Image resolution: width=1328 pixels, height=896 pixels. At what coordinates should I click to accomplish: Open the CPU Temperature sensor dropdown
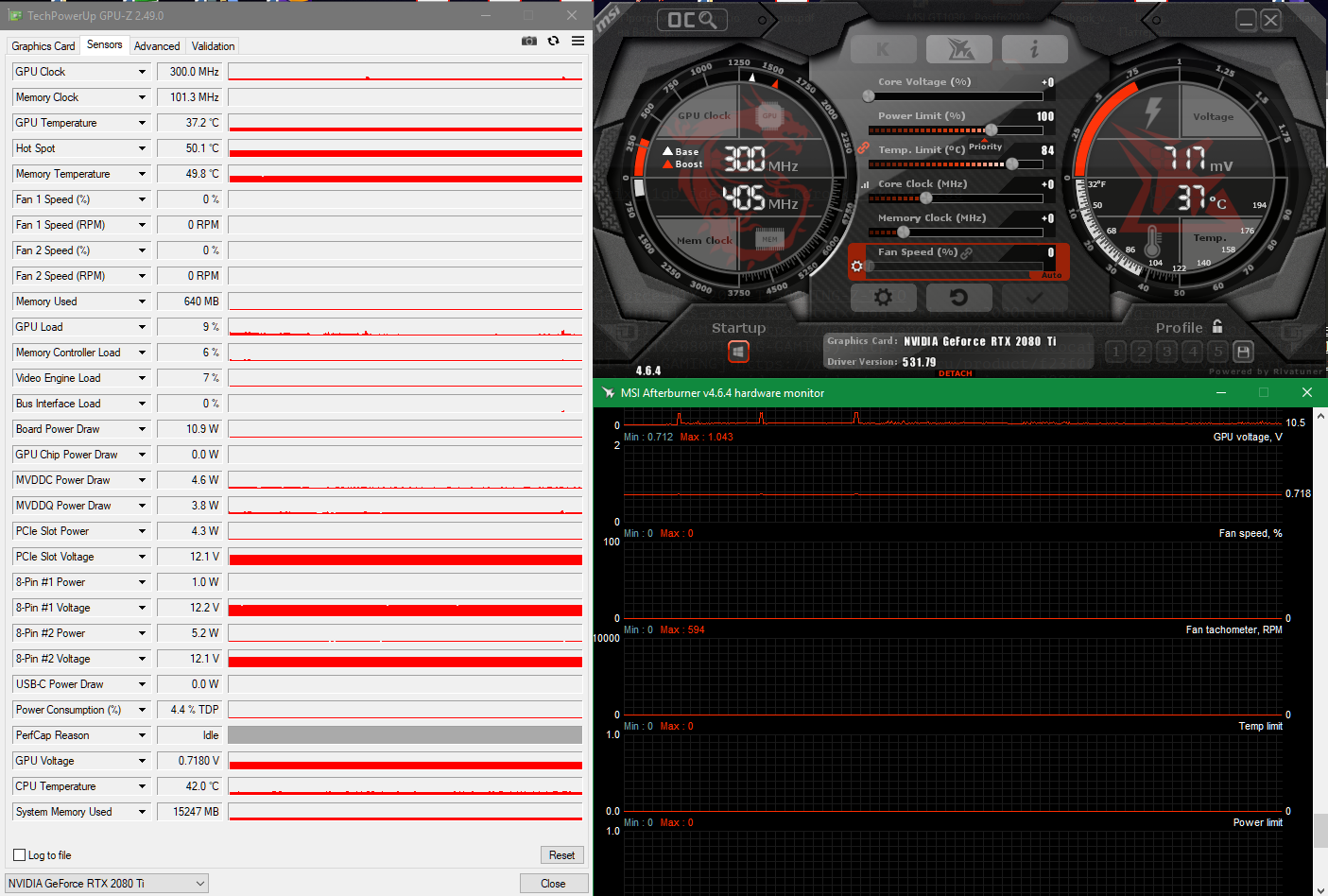pyautogui.click(x=143, y=786)
